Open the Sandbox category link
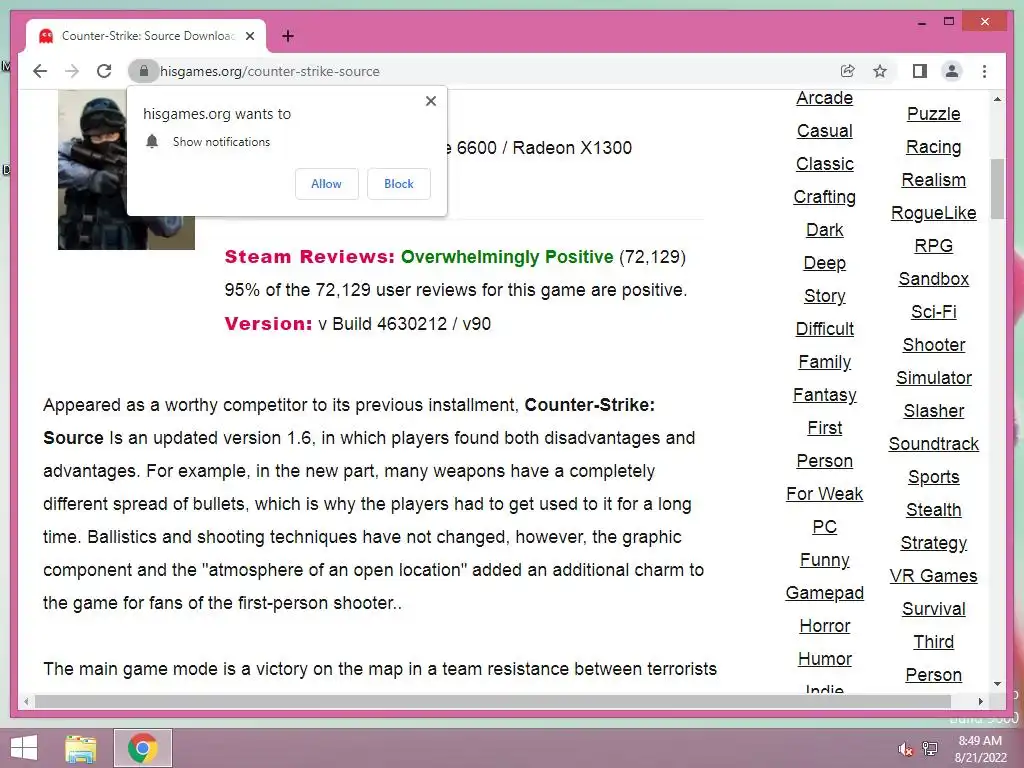 click(933, 279)
